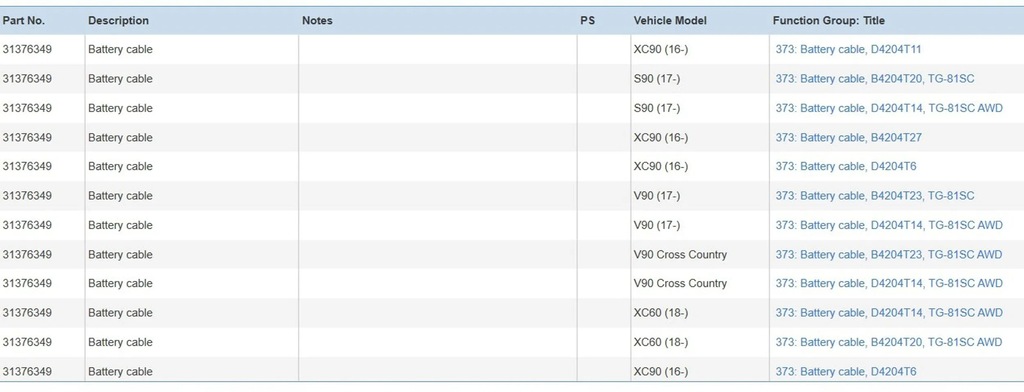Select the PS column header
The width and height of the screenshot is (1024, 392).
[x=587, y=21]
